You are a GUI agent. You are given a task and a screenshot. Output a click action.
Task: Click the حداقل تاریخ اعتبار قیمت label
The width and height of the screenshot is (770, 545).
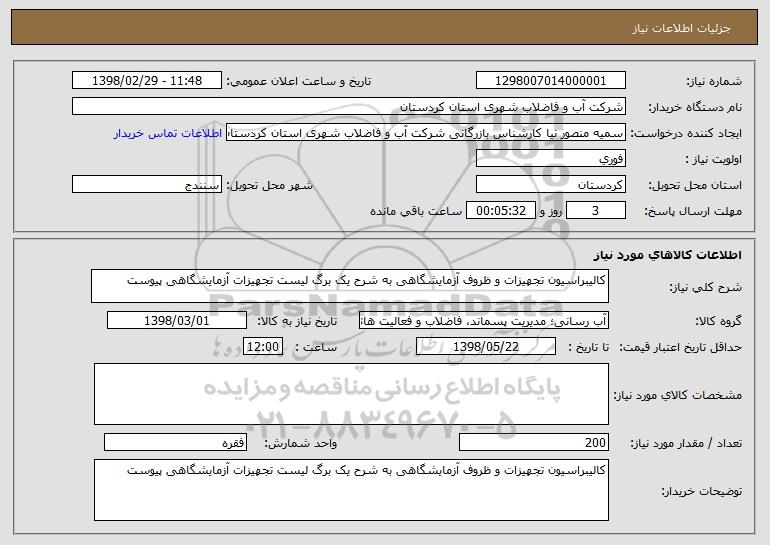click(681, 348)
